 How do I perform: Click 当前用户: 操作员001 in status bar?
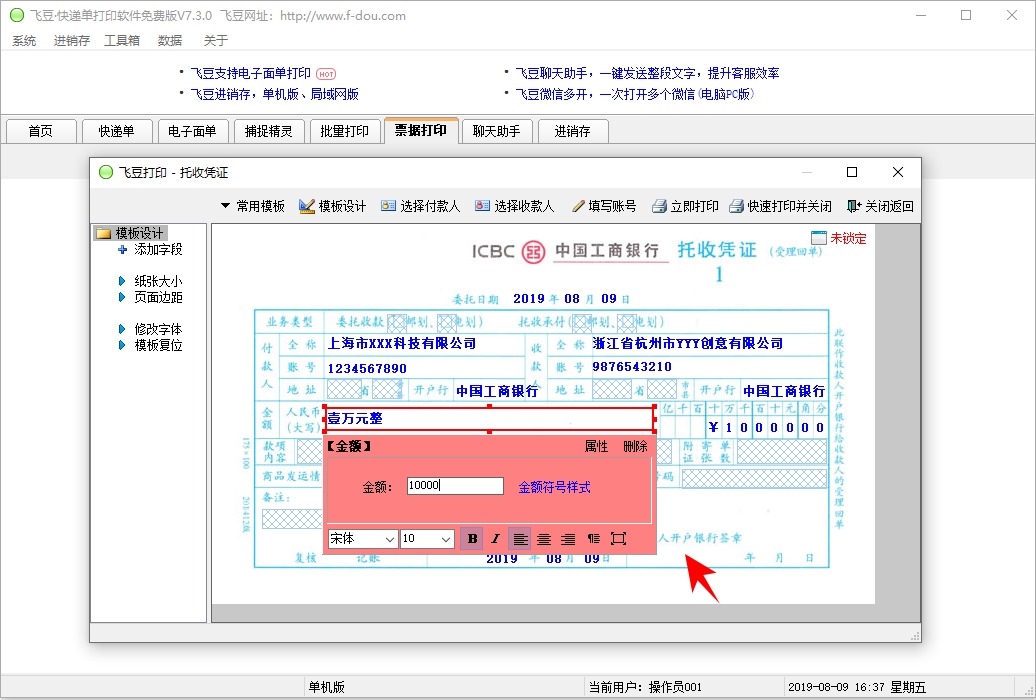pos(646,687)
